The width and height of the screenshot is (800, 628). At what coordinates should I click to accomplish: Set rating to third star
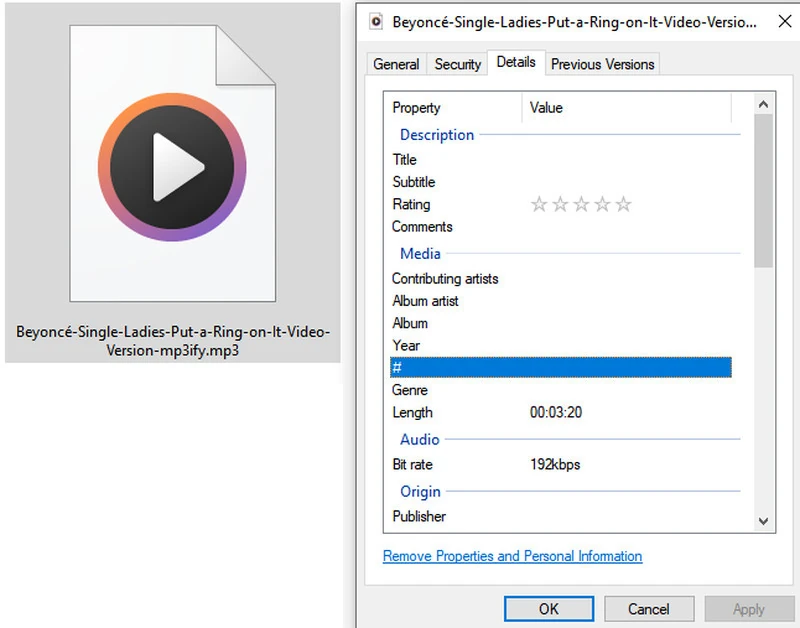(x=581, y=205)
